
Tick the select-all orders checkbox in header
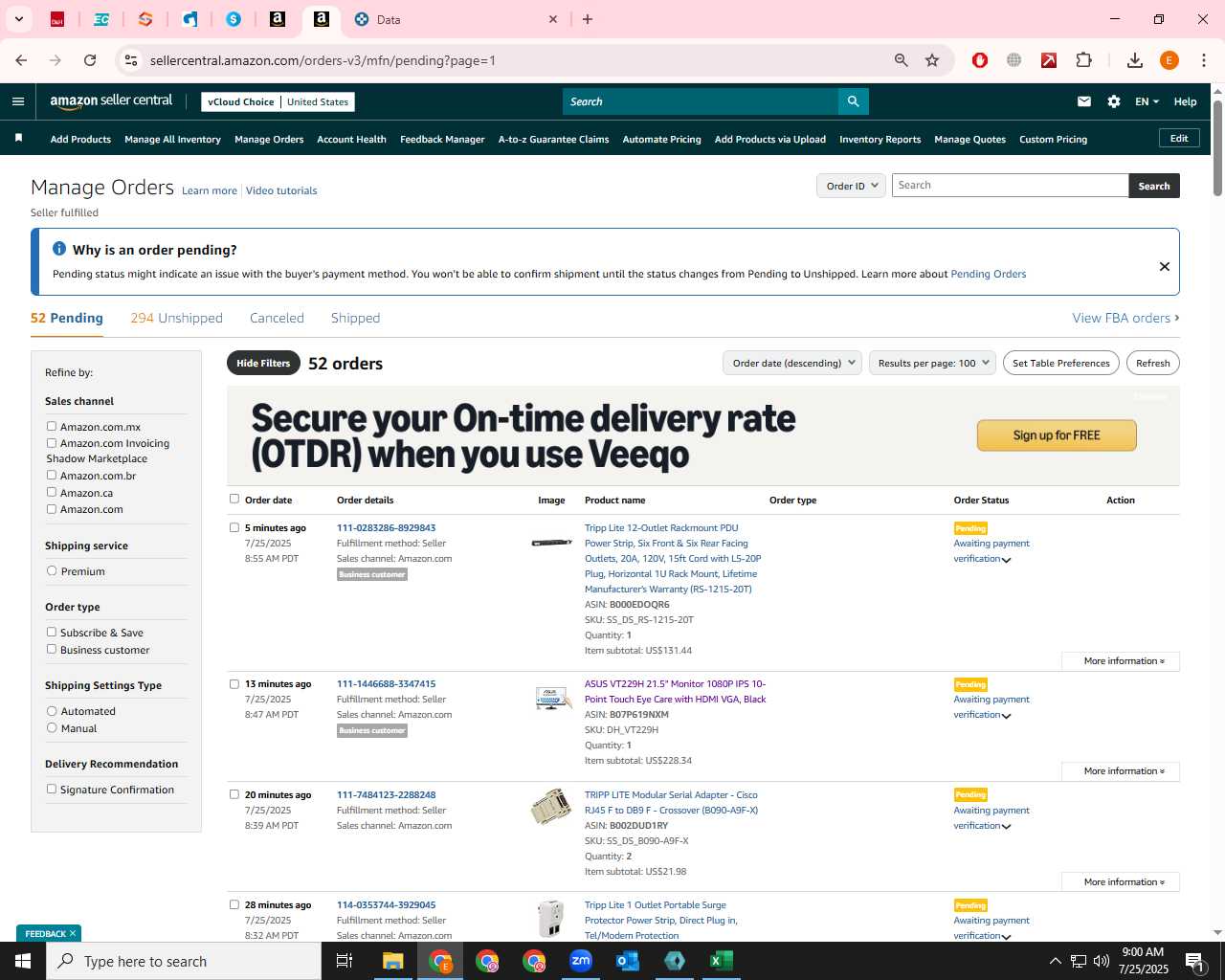234,499
